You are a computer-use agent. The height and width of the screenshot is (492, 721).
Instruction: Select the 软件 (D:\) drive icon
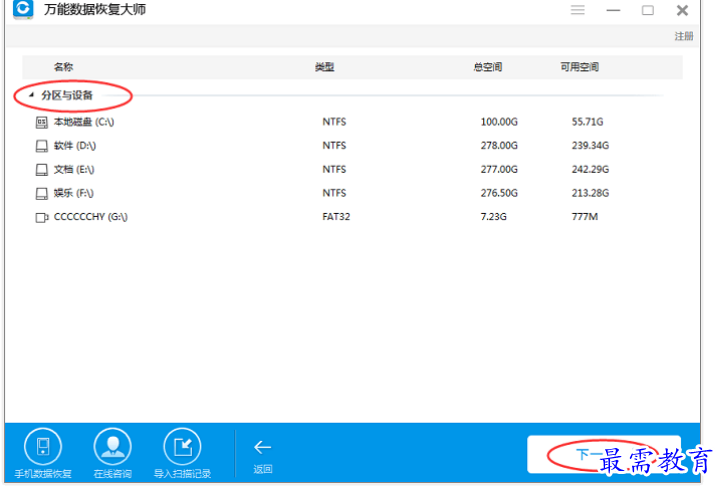point(41,146)
